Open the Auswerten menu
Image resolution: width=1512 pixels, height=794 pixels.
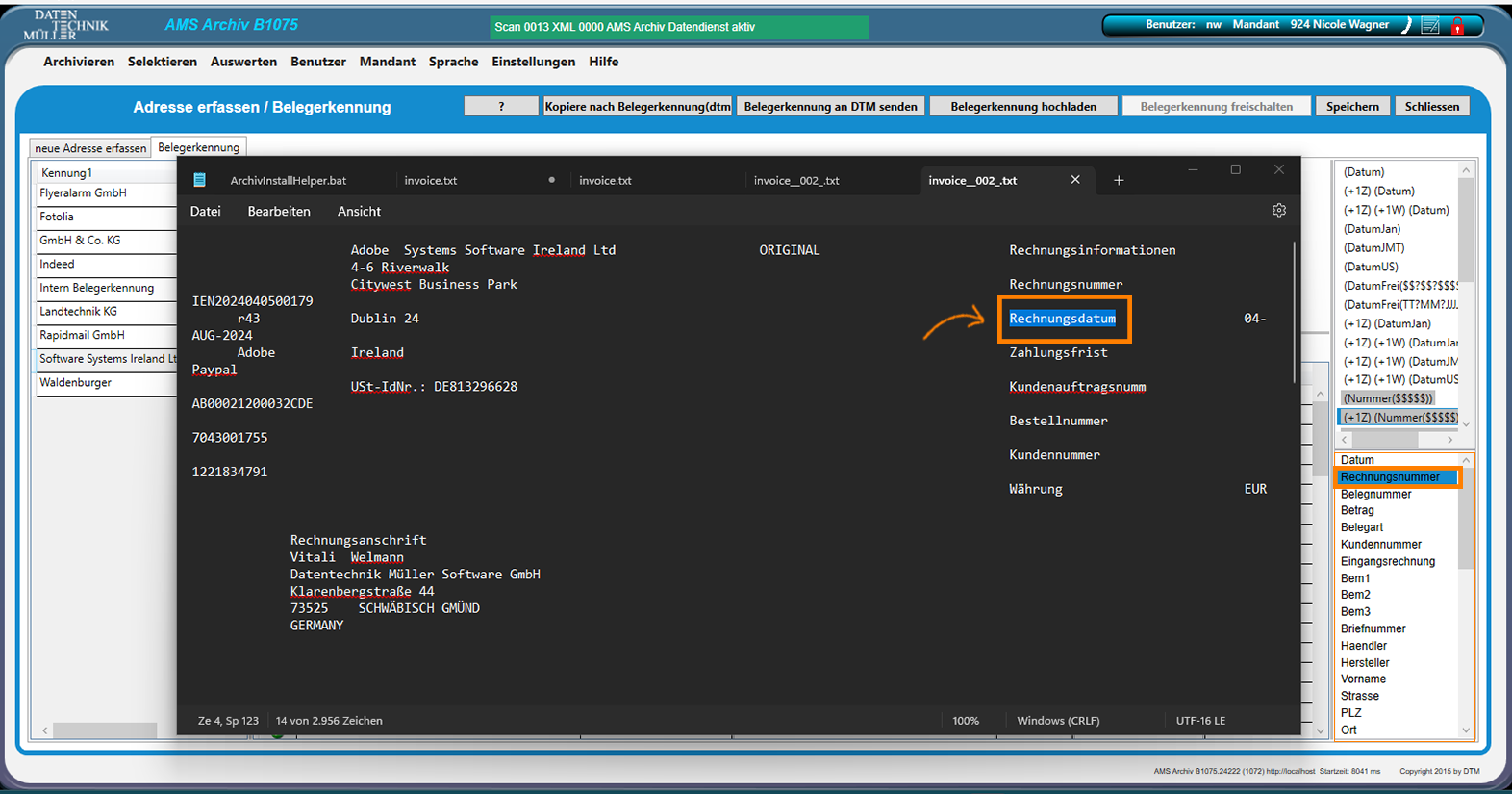243,62
